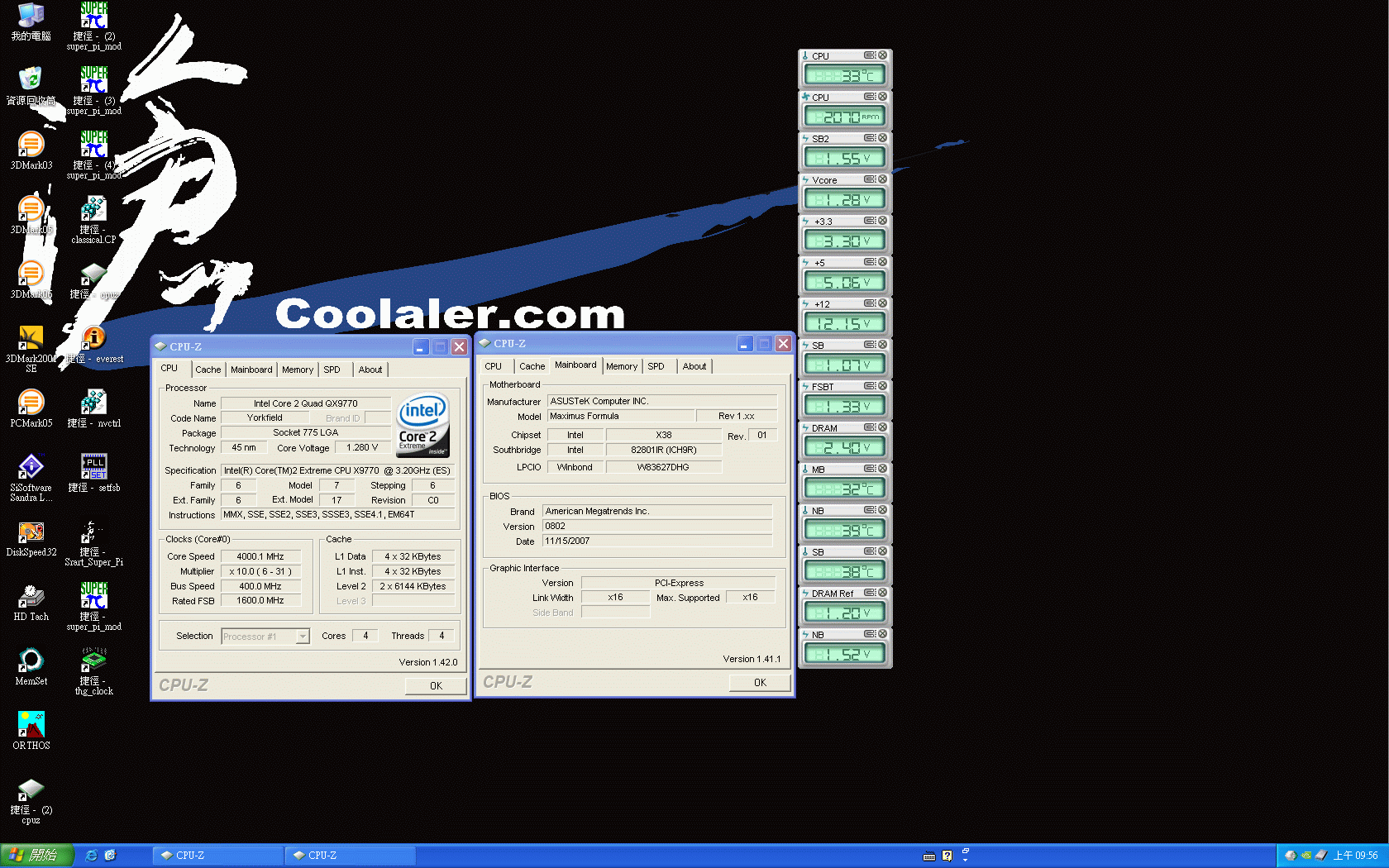The image size is (1389, 868).
Task: Open the PCMark05 desktop icon
Action: (x=31, y=408)
